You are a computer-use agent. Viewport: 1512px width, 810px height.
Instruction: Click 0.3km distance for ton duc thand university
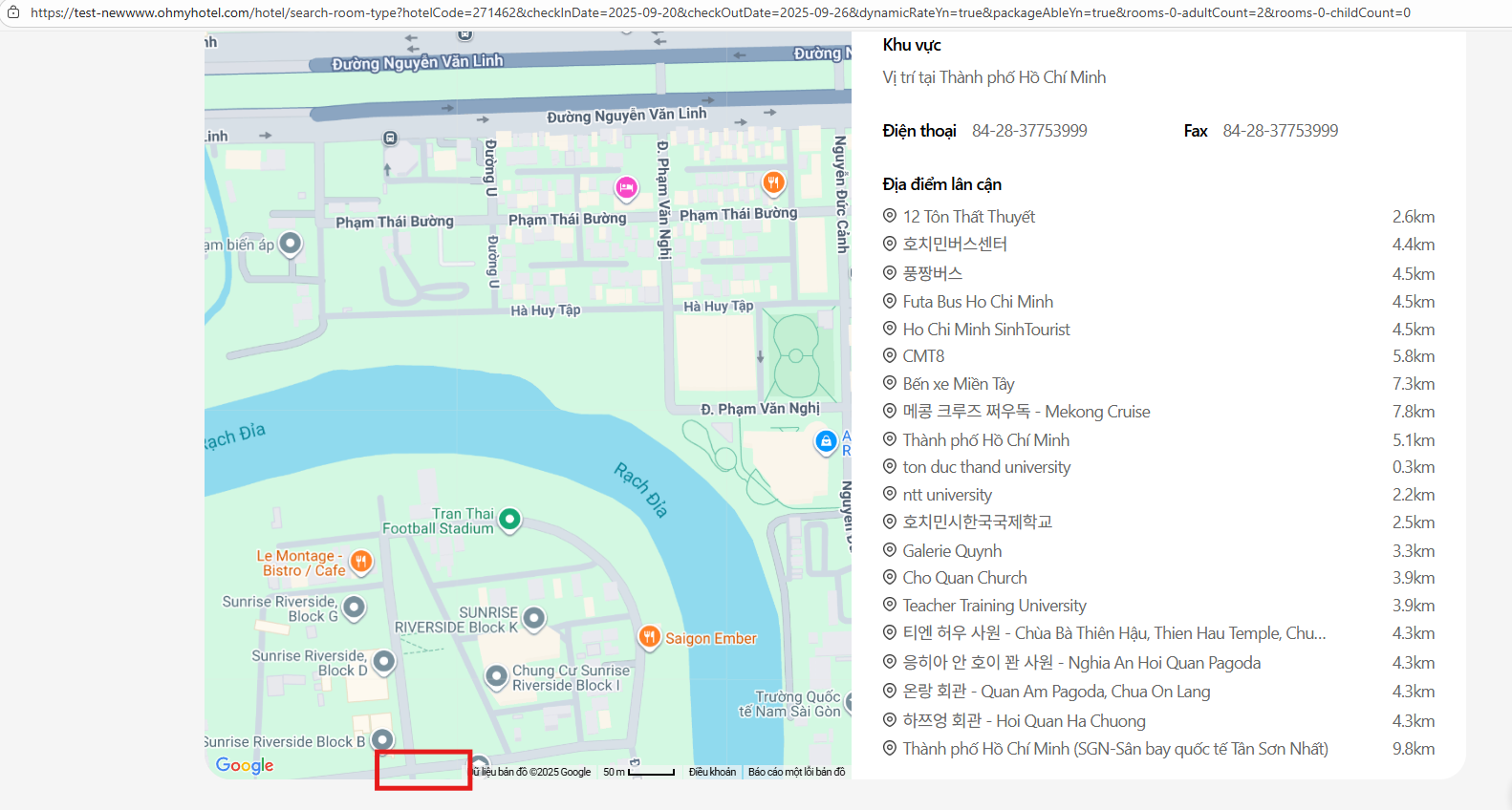[x=1414, y=467]
